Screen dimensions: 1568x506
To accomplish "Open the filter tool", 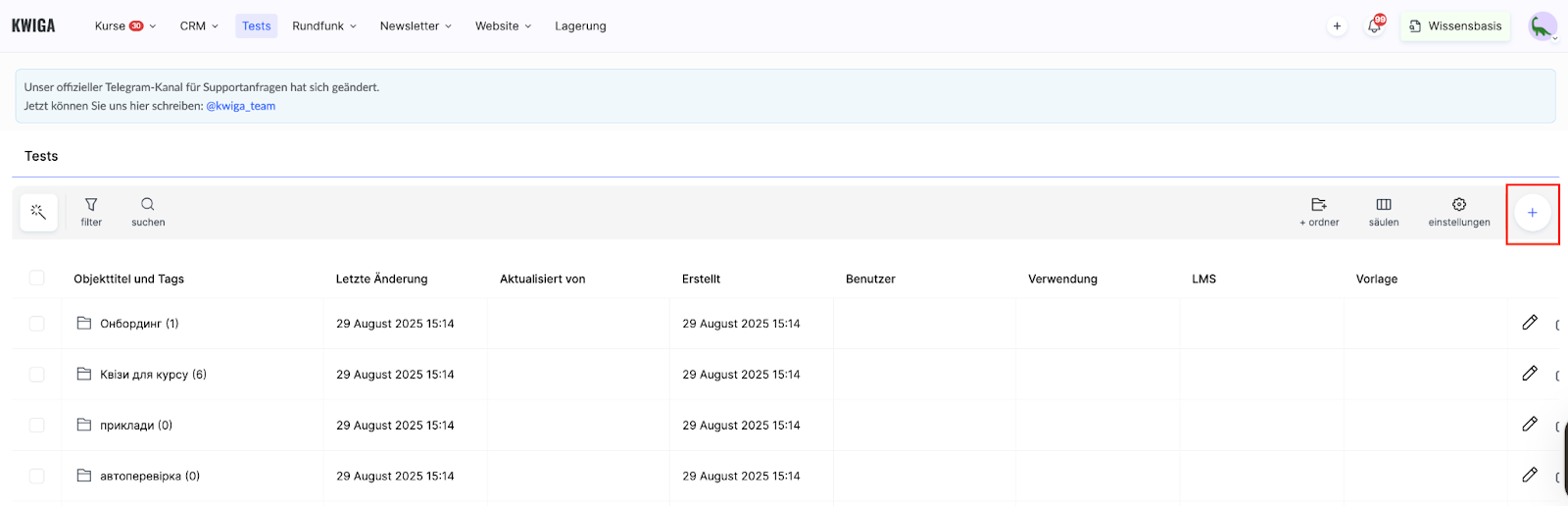I will point(91,211).
